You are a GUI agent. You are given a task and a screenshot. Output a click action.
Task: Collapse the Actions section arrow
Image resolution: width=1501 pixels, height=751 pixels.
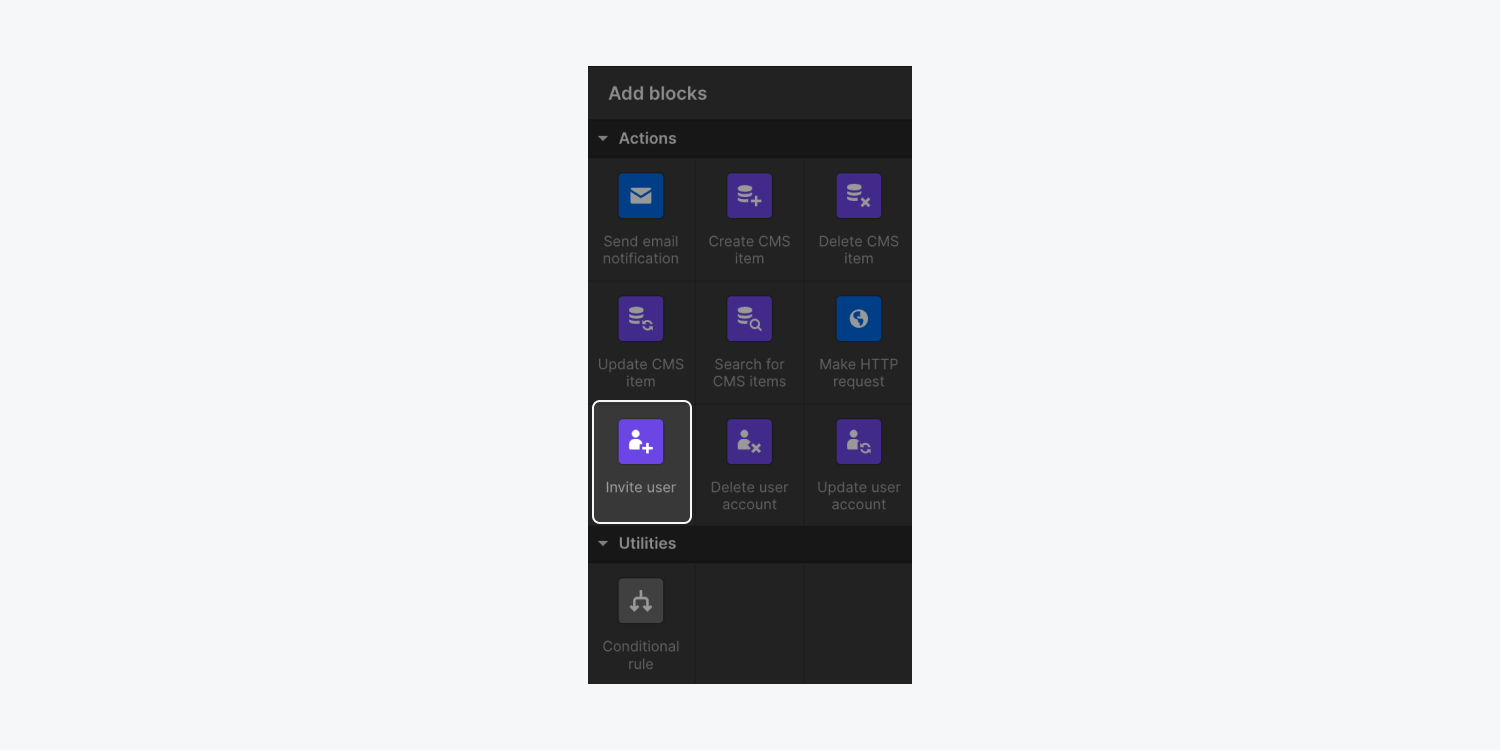point(603,139)
